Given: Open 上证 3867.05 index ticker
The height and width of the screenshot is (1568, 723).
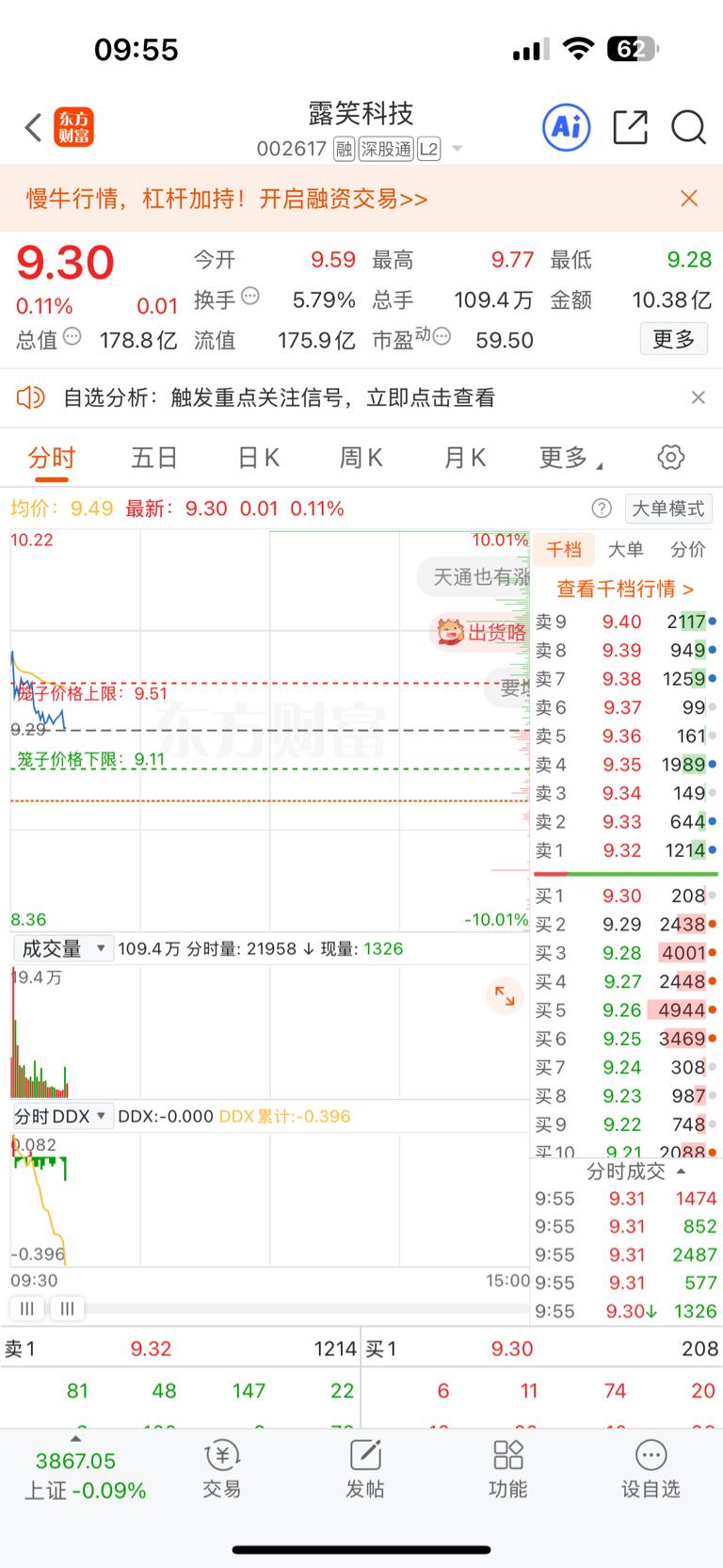Looking at the screenshot, I should tap(85, 1476).
